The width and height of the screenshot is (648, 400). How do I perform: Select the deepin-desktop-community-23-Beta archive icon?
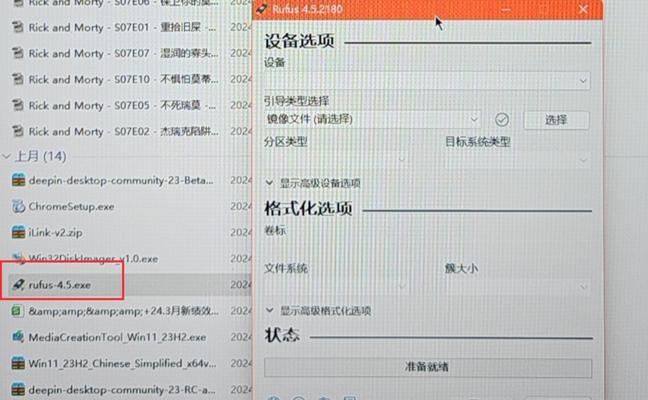click(18, 180)
